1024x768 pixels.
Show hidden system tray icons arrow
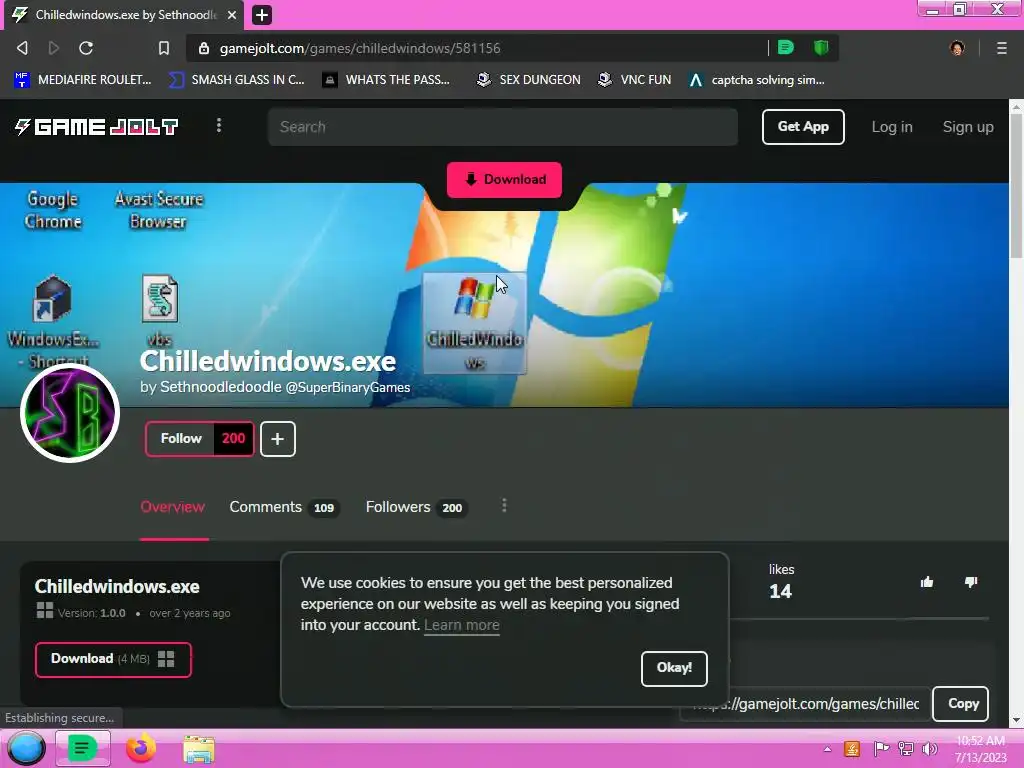[827, 749]
